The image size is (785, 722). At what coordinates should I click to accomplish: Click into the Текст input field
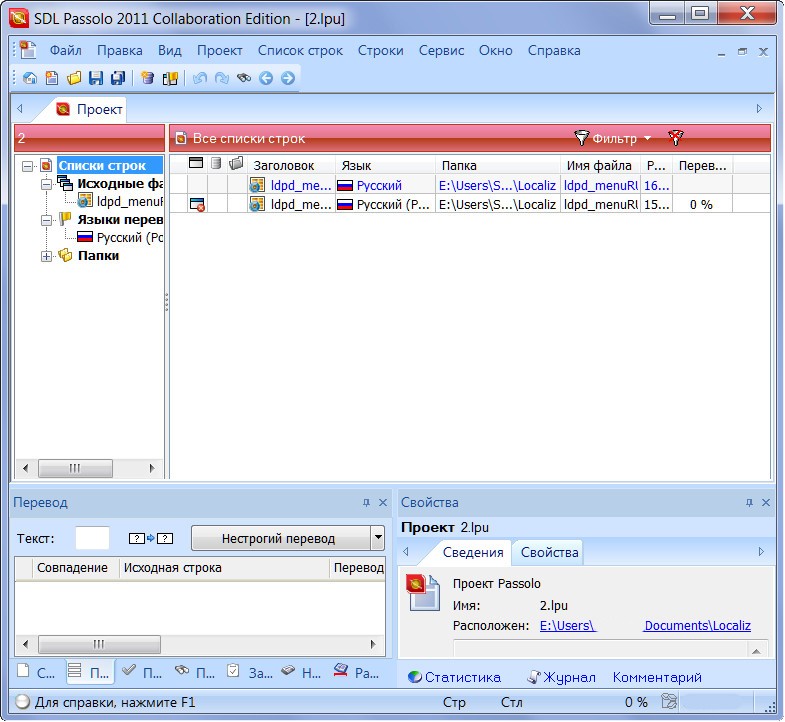click(92, 538)
